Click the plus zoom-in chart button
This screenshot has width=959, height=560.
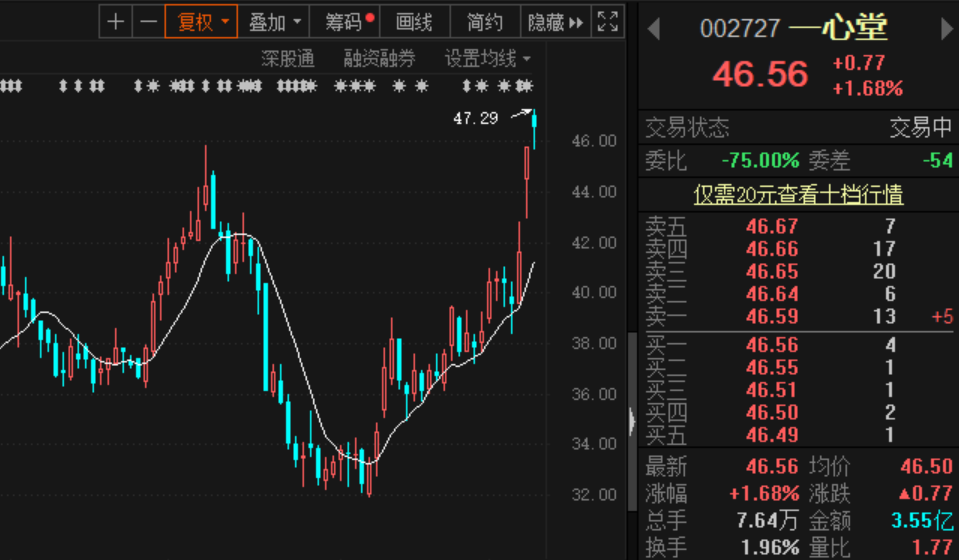click(x=116, y=22)
